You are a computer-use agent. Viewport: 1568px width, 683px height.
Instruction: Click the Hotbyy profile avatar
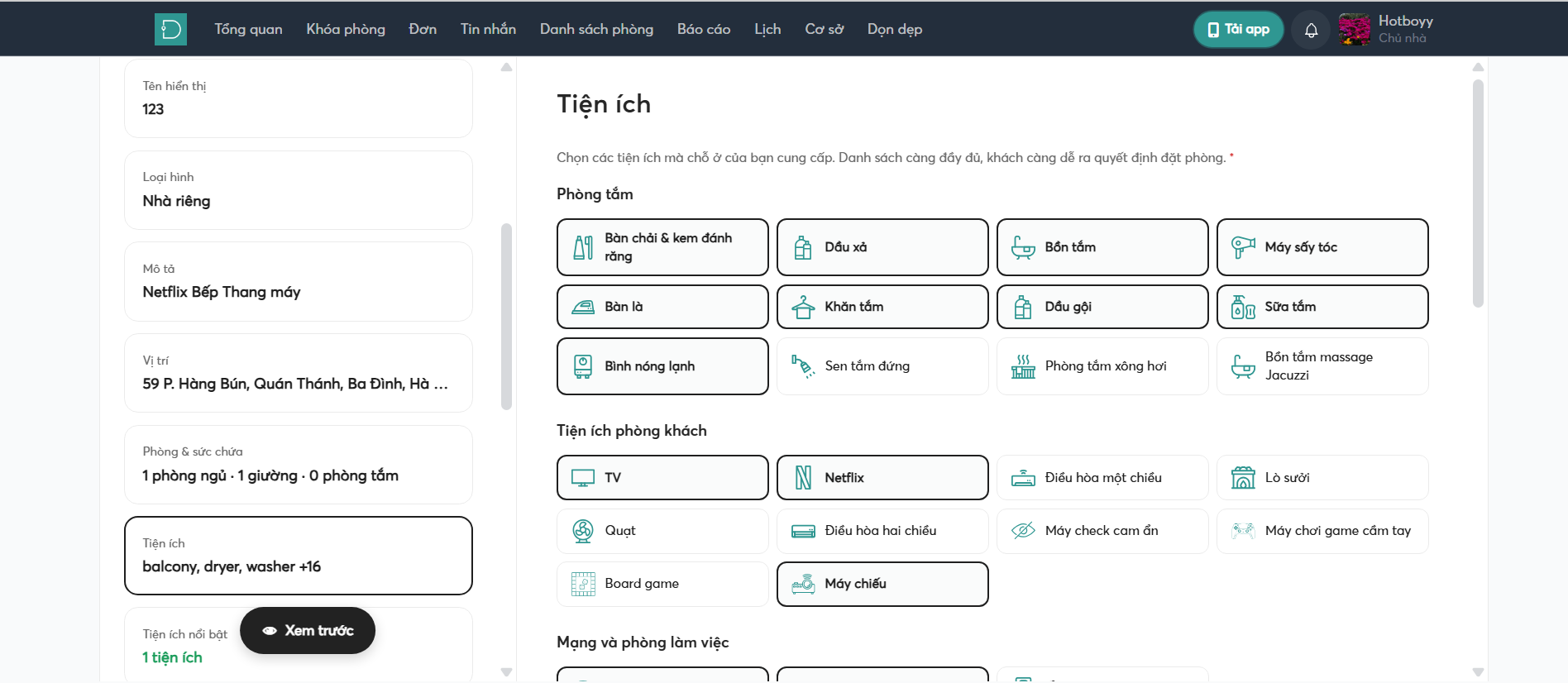pyautogui.click(x=1355, y=30)
